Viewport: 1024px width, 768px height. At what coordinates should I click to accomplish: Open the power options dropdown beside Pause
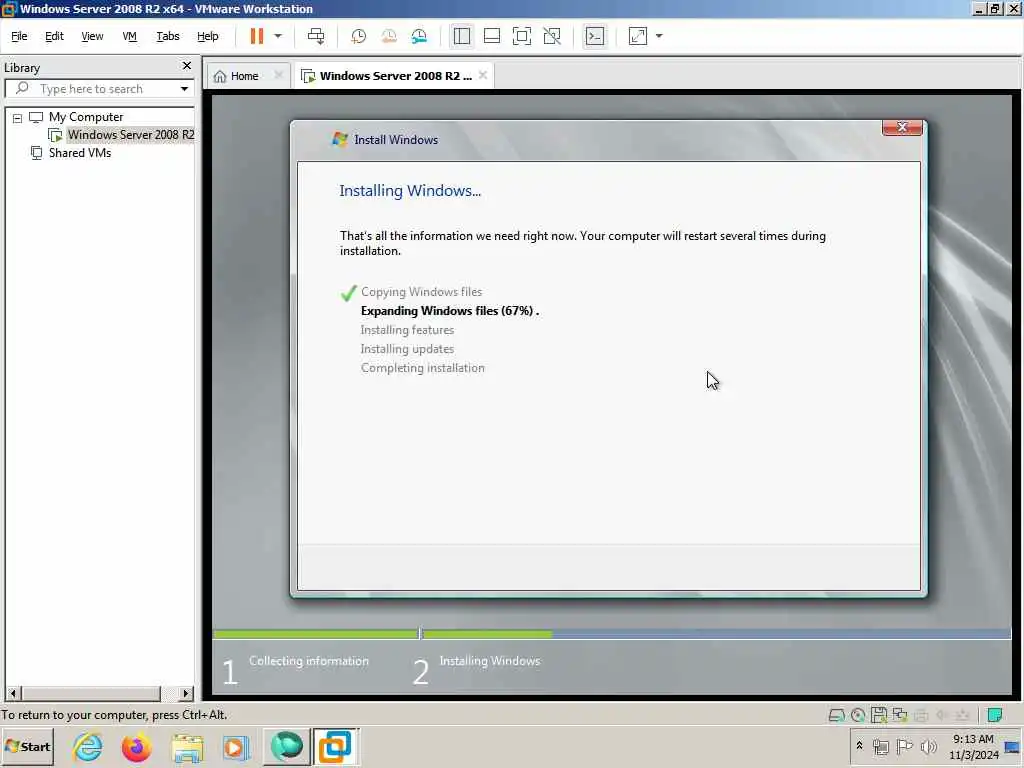[x=278, y=36]
